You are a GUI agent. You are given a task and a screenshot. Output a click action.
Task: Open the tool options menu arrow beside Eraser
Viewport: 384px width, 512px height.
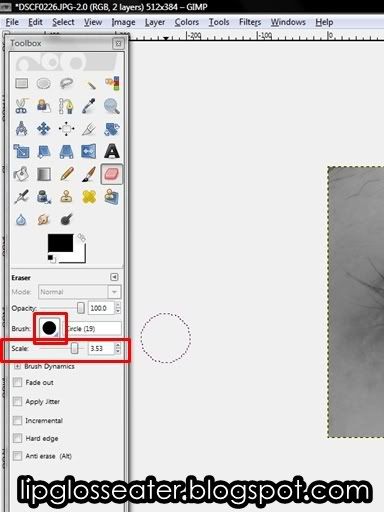[x=114, y=277]
